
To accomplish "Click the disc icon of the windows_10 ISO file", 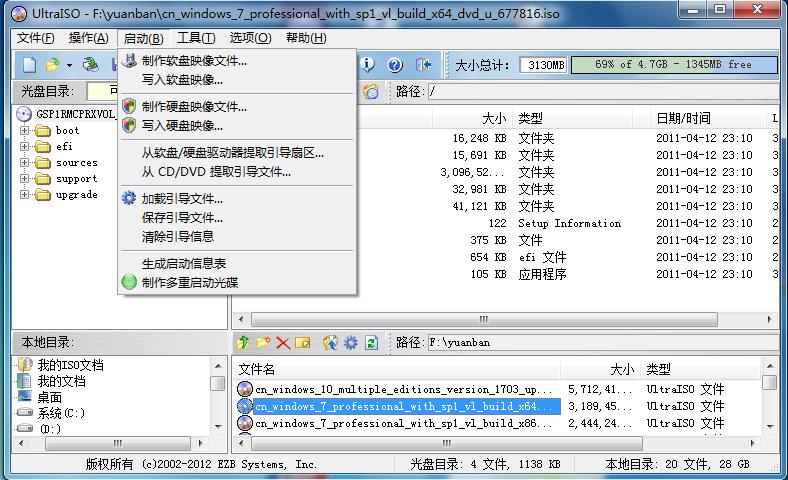I will (245, 389).
